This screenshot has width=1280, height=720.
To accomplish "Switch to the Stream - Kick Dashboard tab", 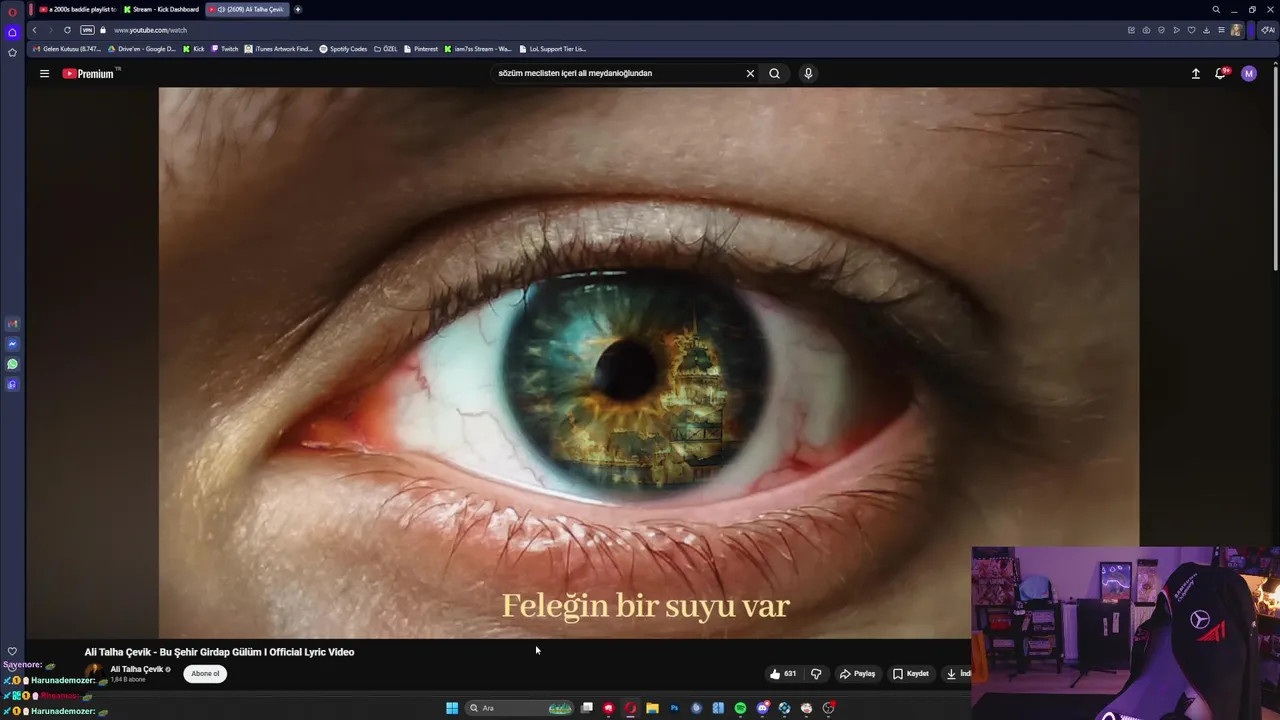I will tap(161, 9).
